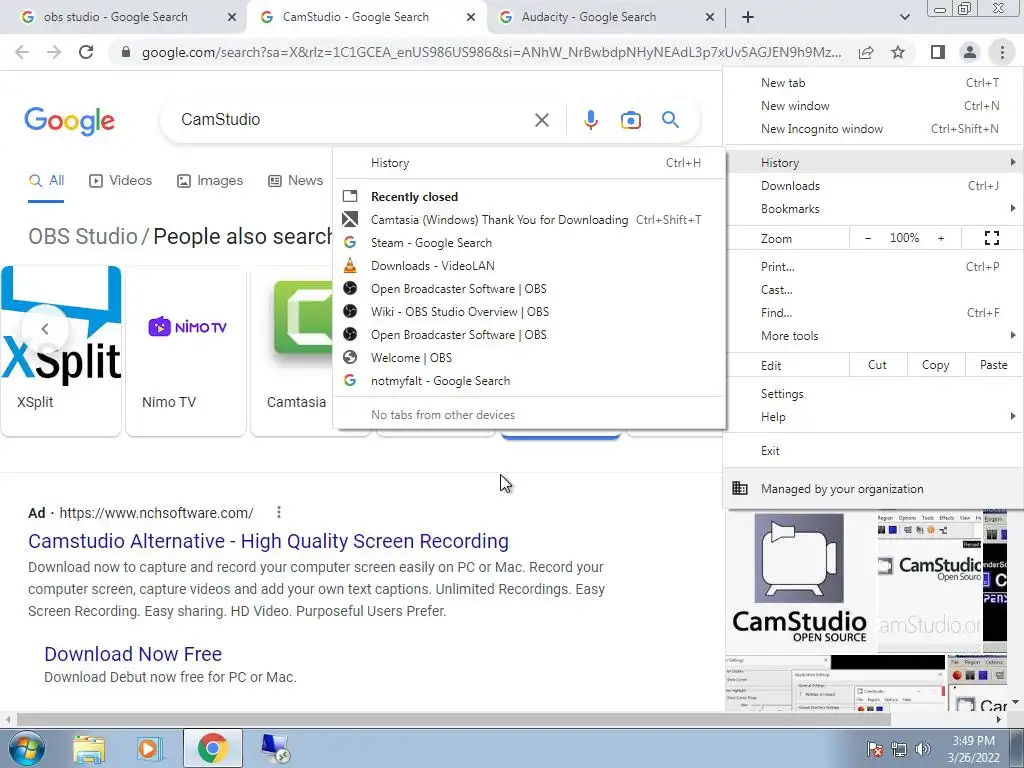Click the Google logo

pyautogui.click(x=70, y=121)
